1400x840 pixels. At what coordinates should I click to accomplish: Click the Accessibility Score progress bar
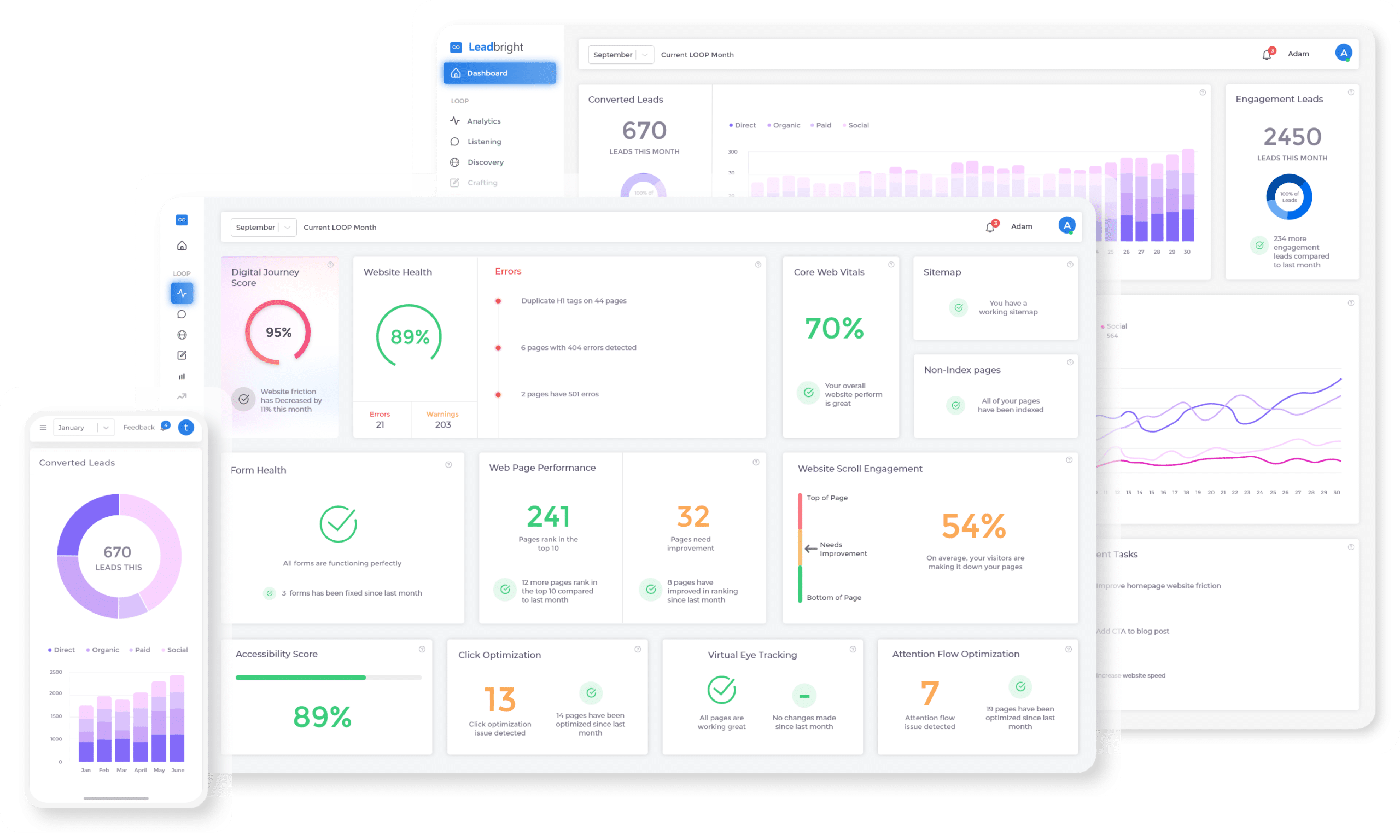(328, 677)
